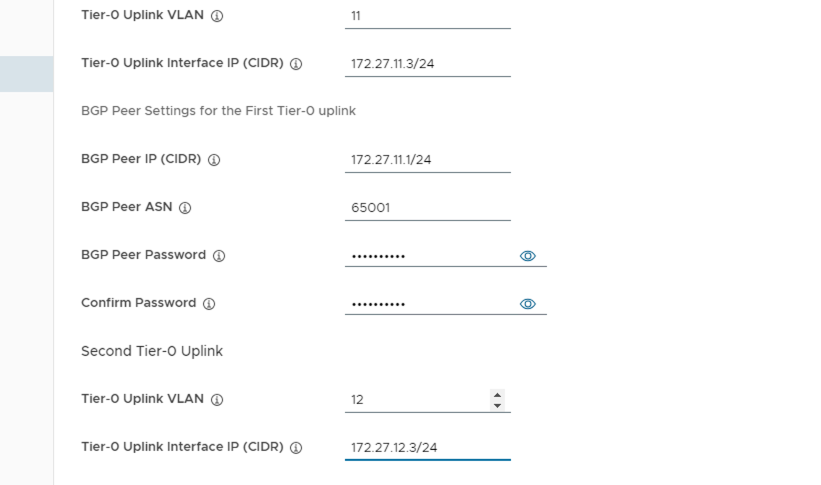Click info icon for first uplink Interface IP

tap(296, 64)
